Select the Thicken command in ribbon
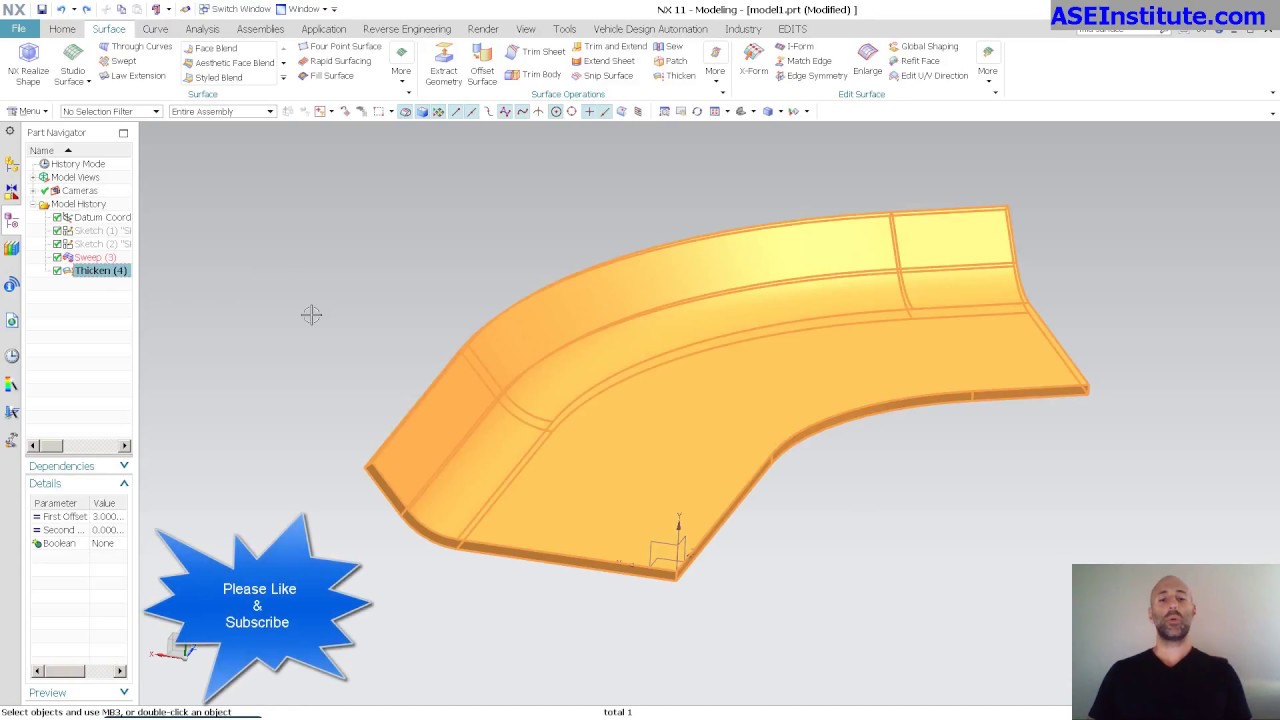Screen dimensions: 1280x720 tap(674, 76)
